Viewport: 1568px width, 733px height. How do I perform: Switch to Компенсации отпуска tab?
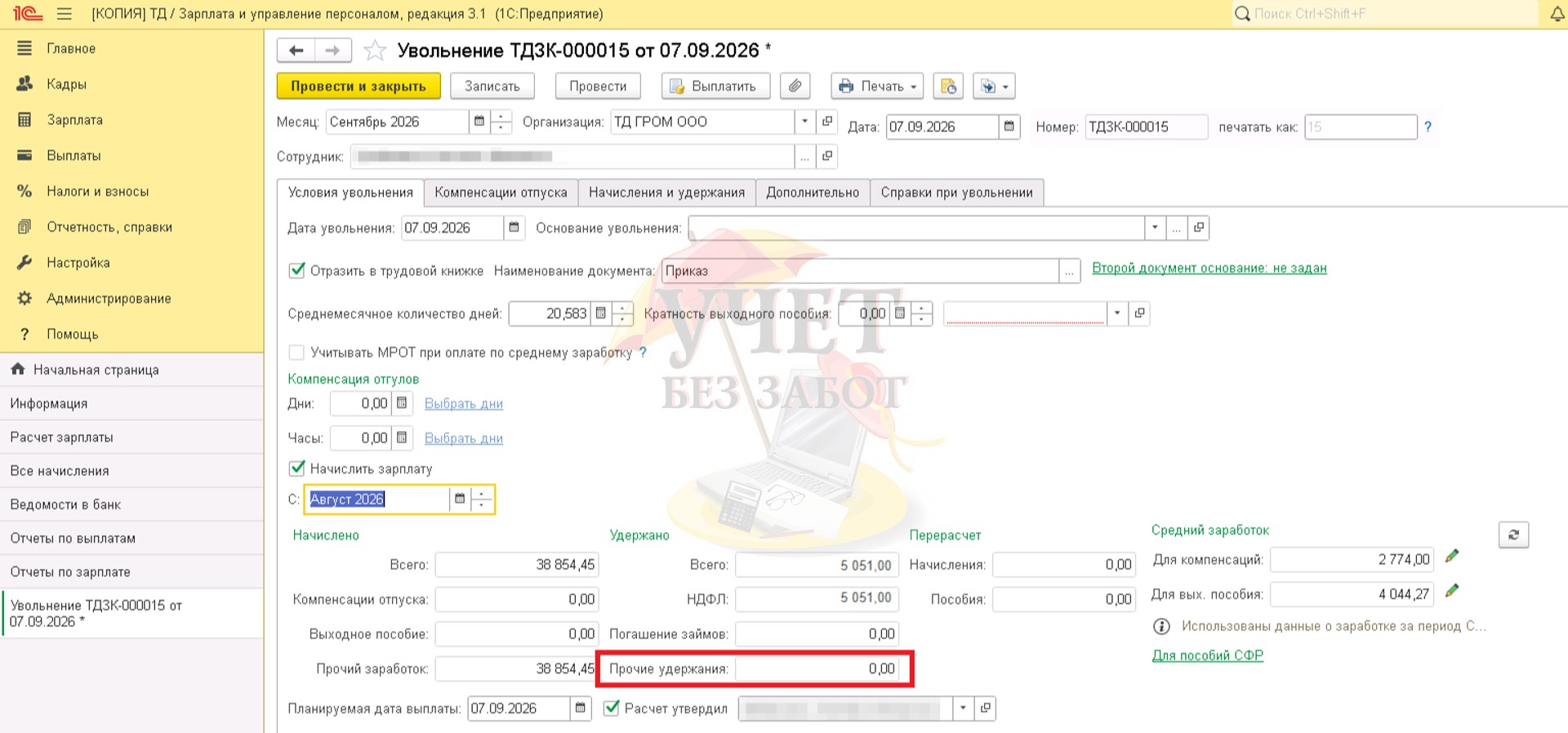coord(501,193)
